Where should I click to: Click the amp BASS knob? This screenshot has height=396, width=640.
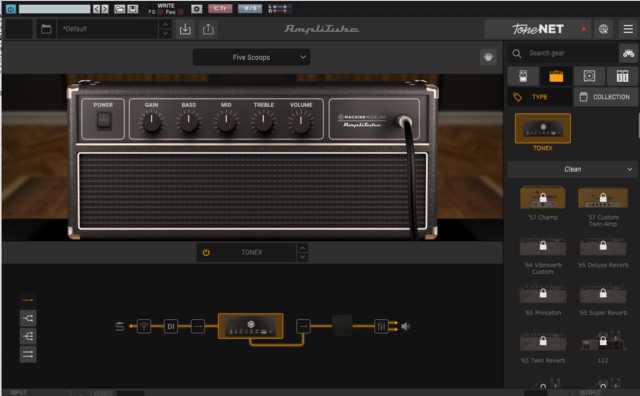(x=189, y=122)
